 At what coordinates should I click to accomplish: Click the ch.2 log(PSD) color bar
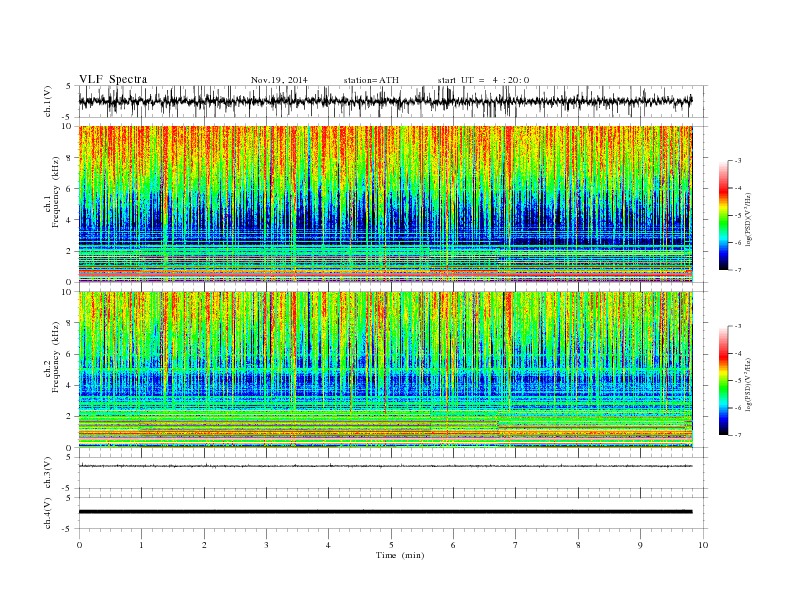click(724, 381)
